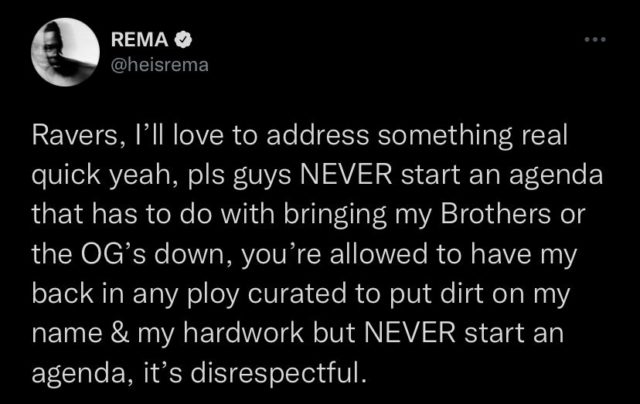Visit the @heisrema handle
The height and width of the screenshot is (404, 640).
(160, 65)
